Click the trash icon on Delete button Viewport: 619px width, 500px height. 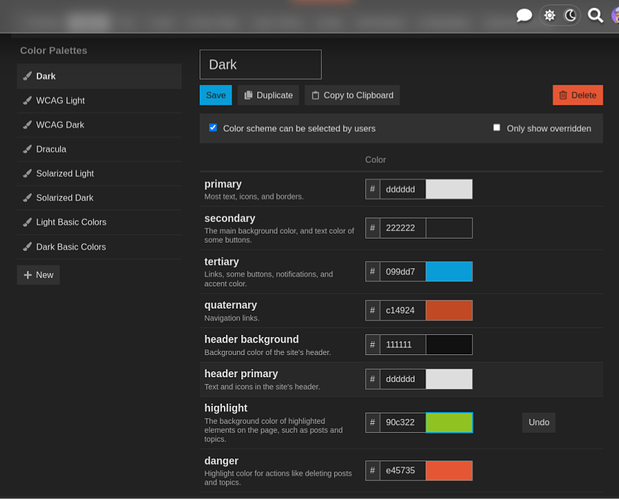(563, 95)
